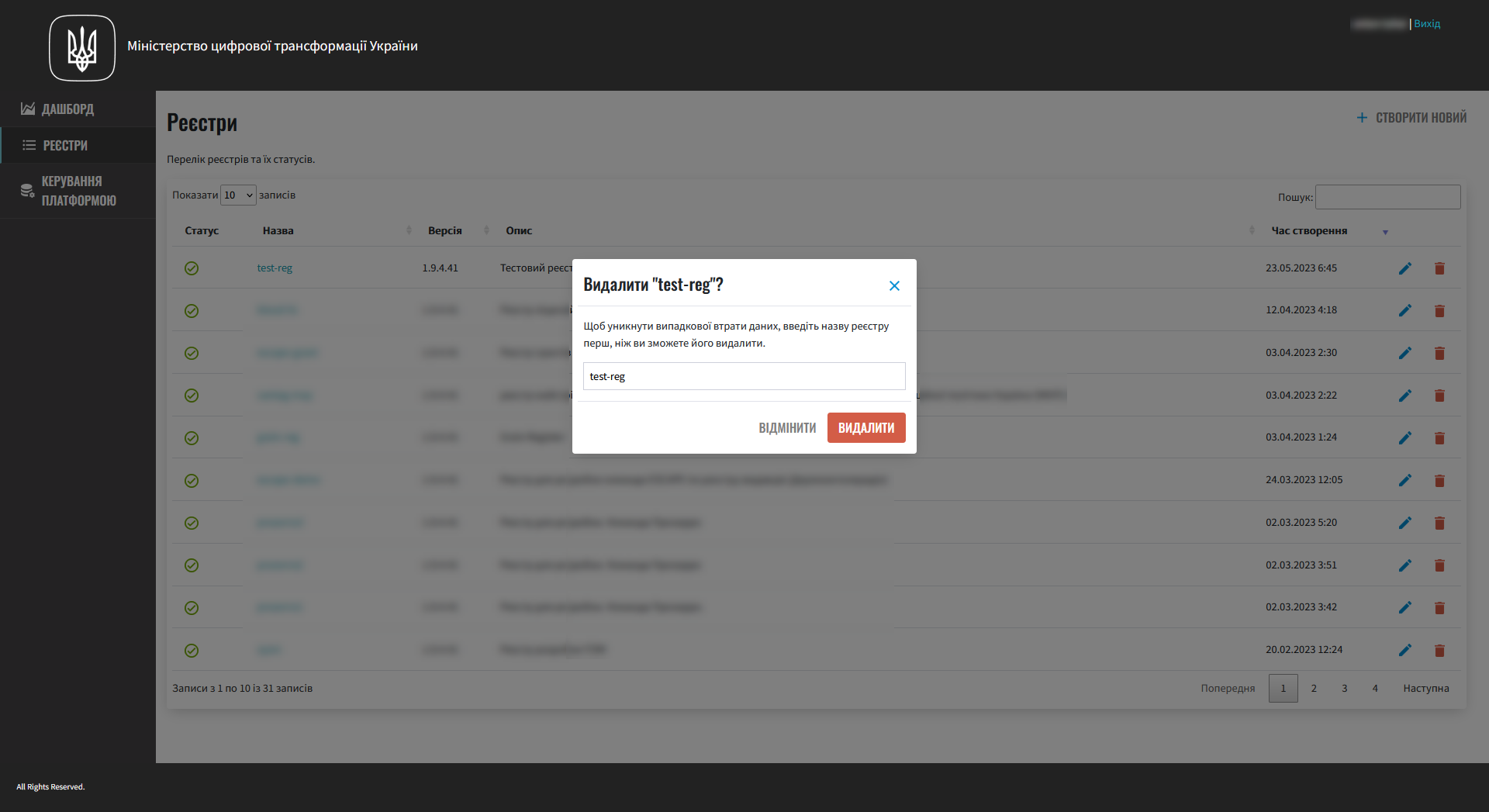1489x812 pixels.
Task: Delete the registry created 12.04.2023 4:18
Action: 1439,311
